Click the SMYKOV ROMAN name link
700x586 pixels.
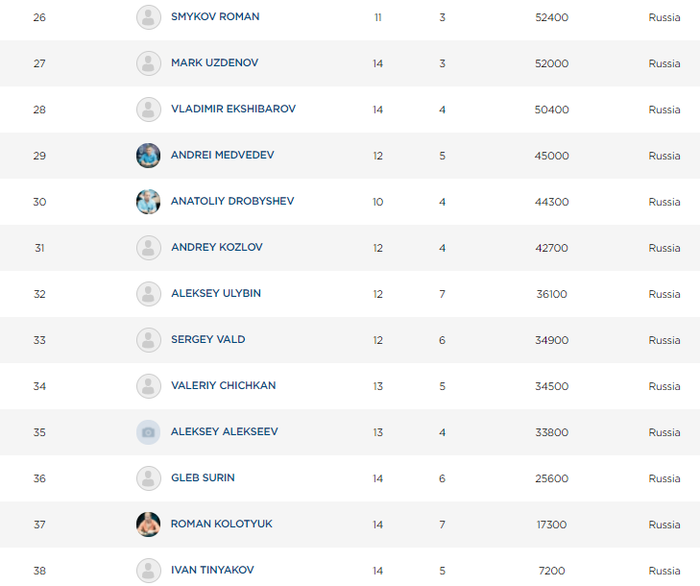pyautogui.click(x=215, y=17)
